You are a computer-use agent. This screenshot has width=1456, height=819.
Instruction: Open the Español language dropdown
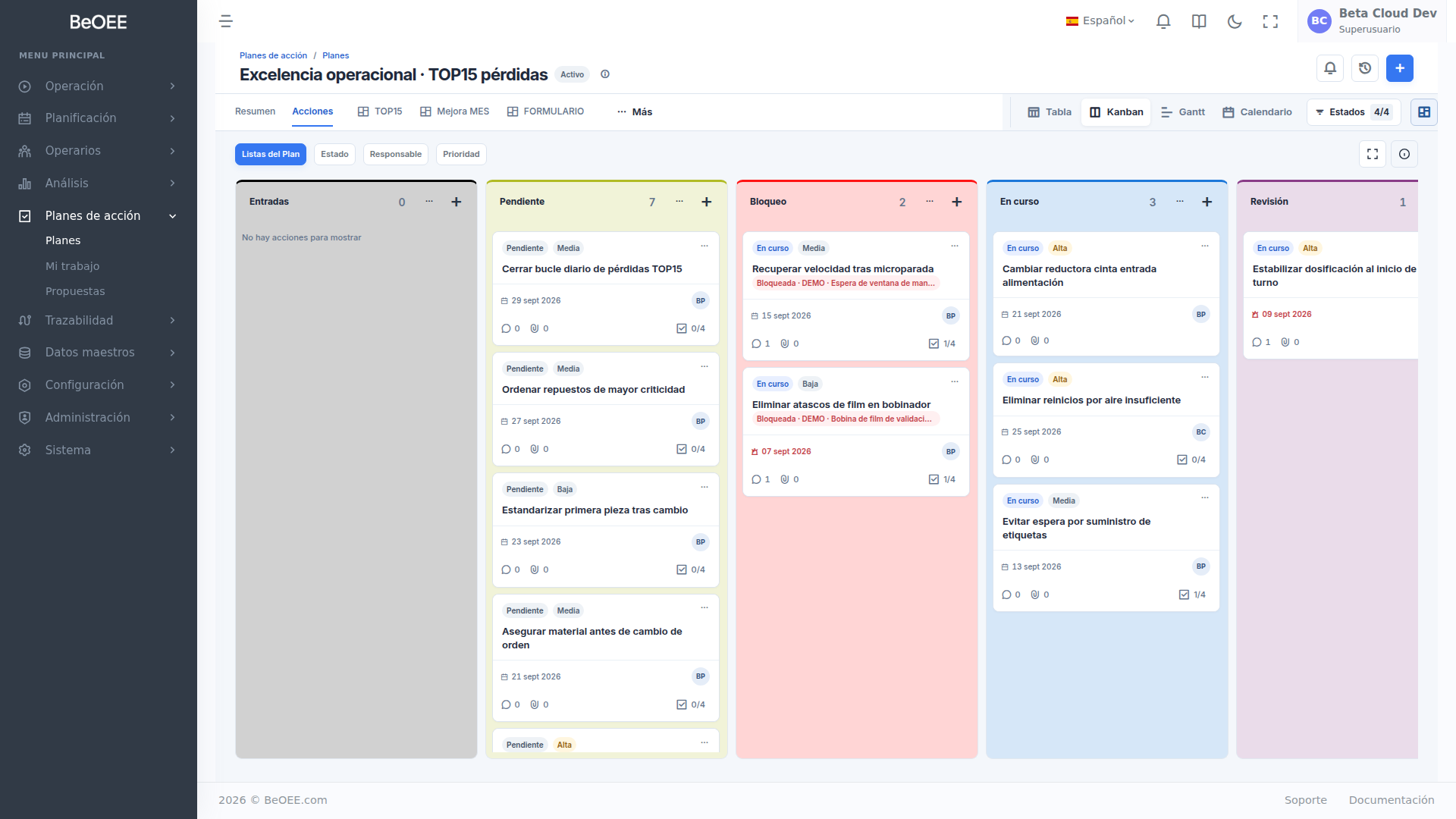pos(1100,21)
